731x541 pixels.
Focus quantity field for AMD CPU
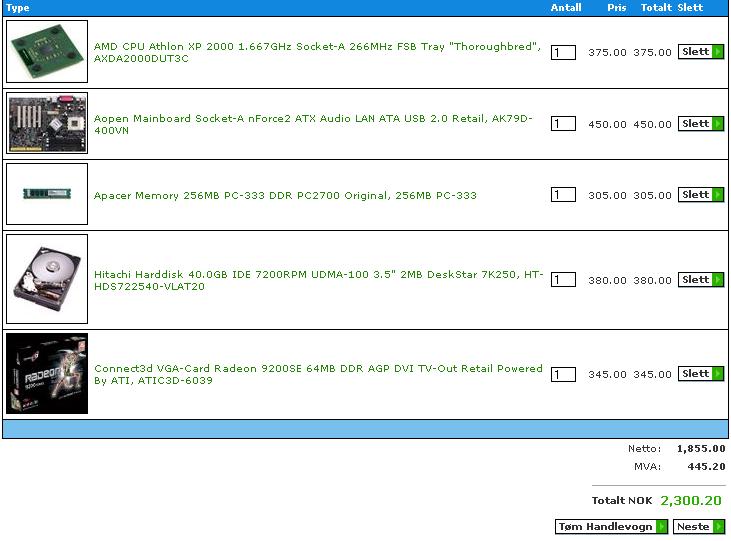(x=563, y=52)
